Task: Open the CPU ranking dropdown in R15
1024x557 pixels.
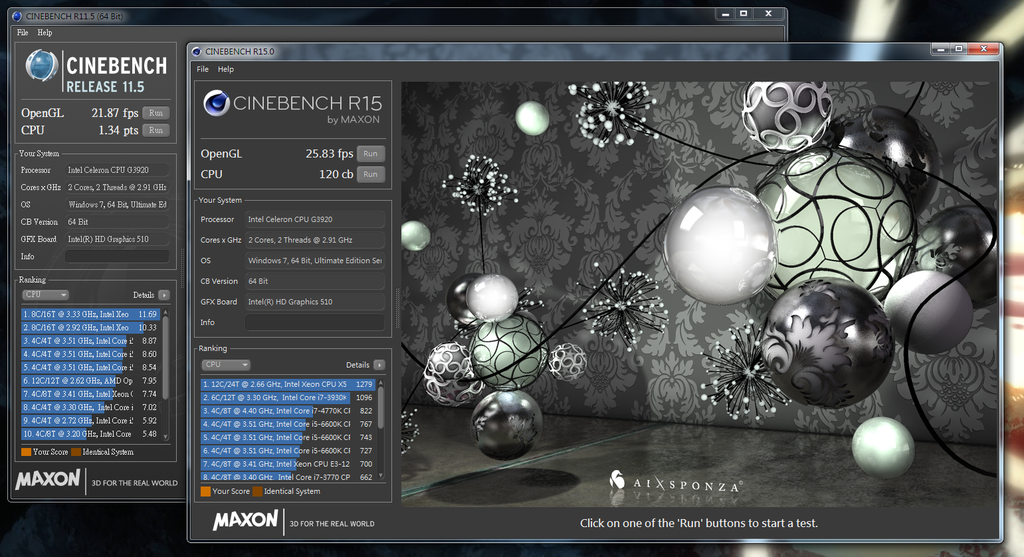Action: point(225,366)
